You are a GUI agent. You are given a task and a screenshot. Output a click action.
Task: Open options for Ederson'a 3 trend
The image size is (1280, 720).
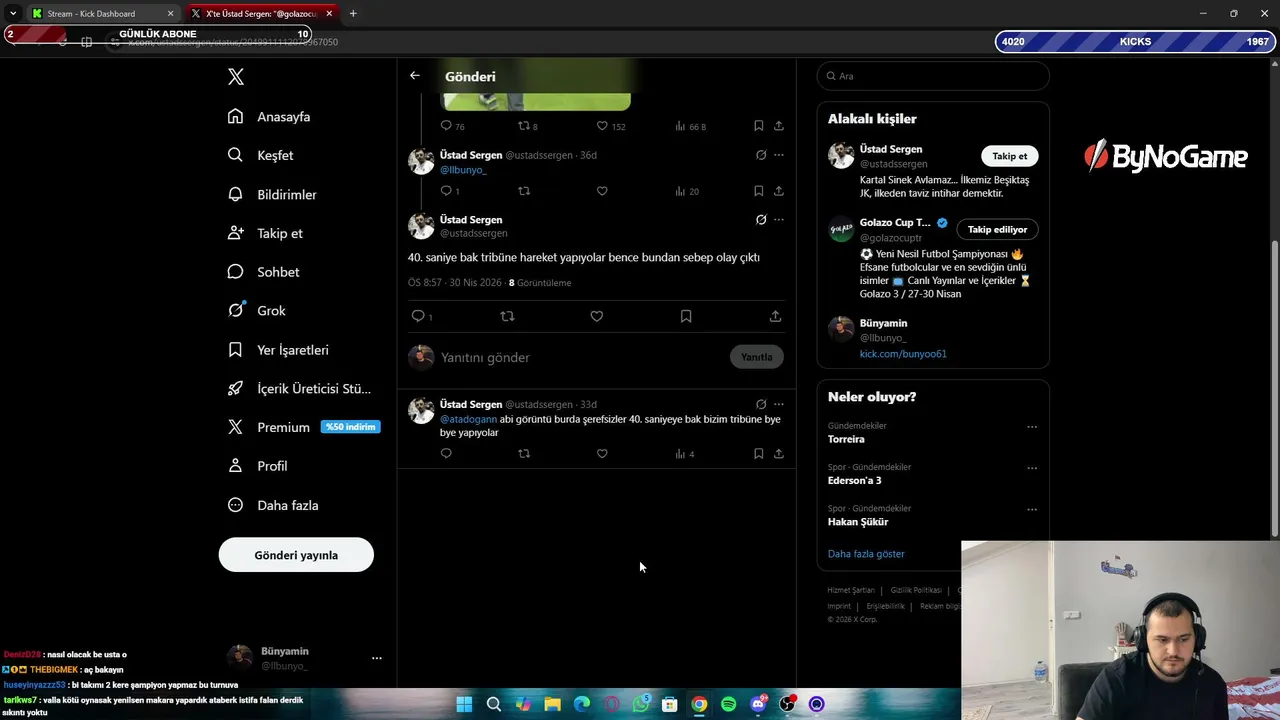tap(1032, 468)
